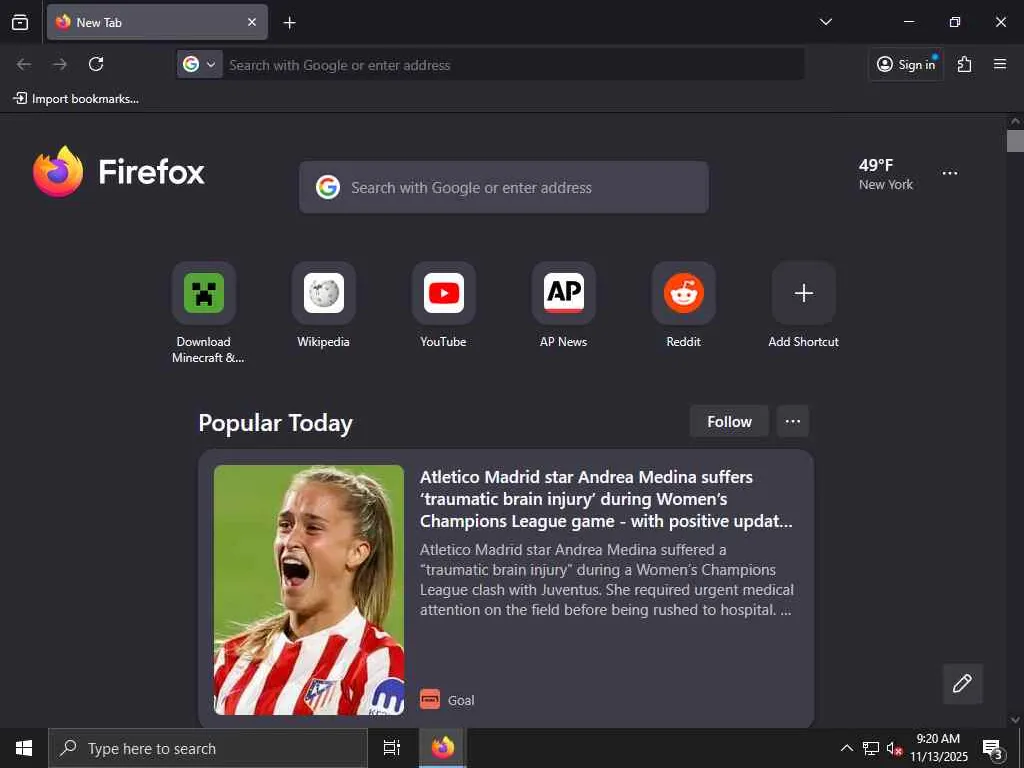
Task: Expand the list all tabs chevron
Action: 825,22
